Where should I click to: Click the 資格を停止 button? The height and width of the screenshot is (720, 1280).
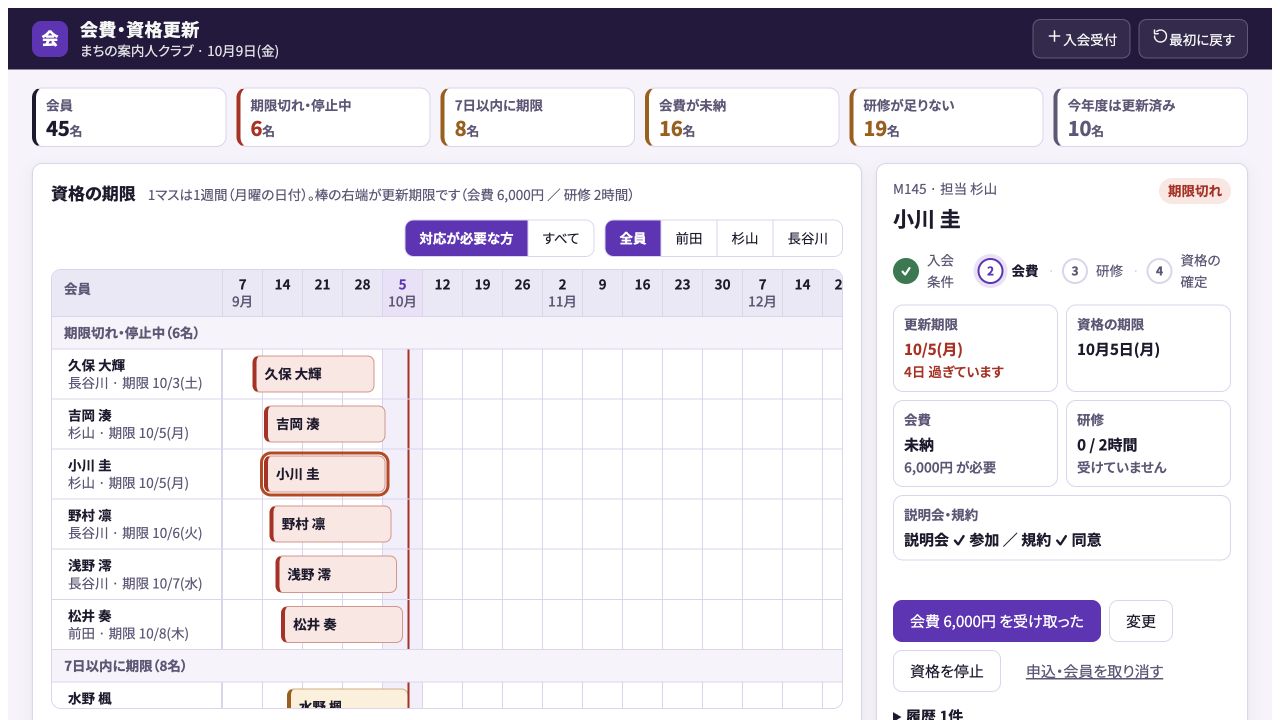click(x=947, y=671)
